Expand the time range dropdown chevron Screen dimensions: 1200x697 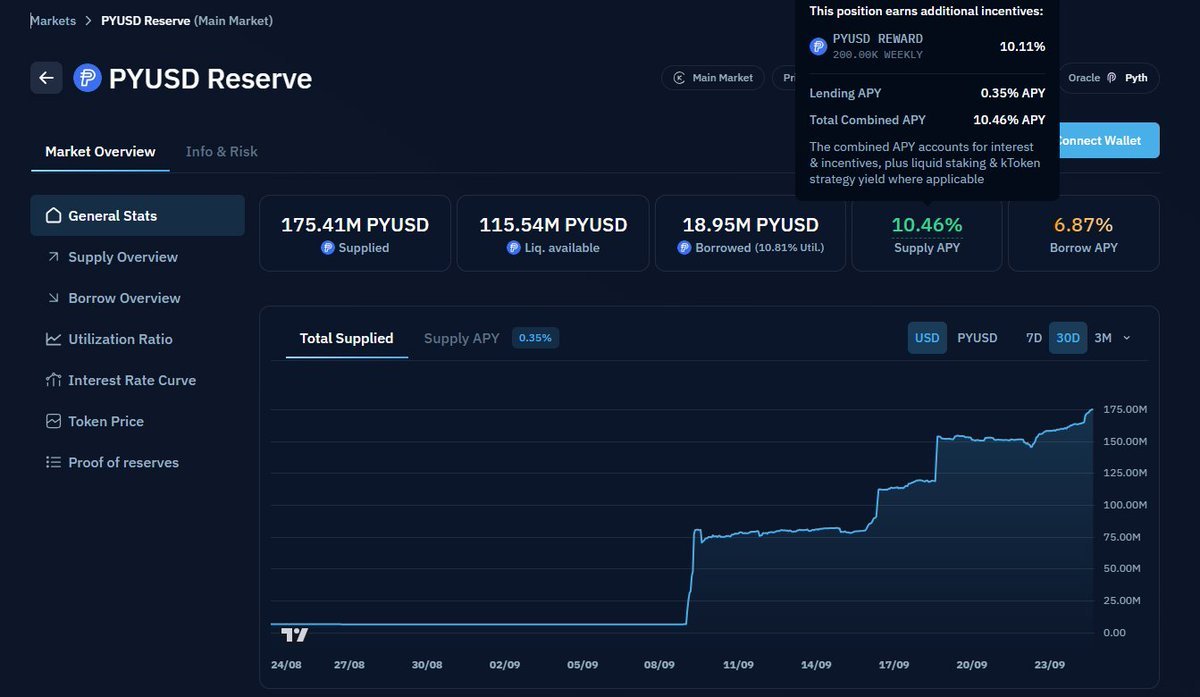pos(1127,338)
